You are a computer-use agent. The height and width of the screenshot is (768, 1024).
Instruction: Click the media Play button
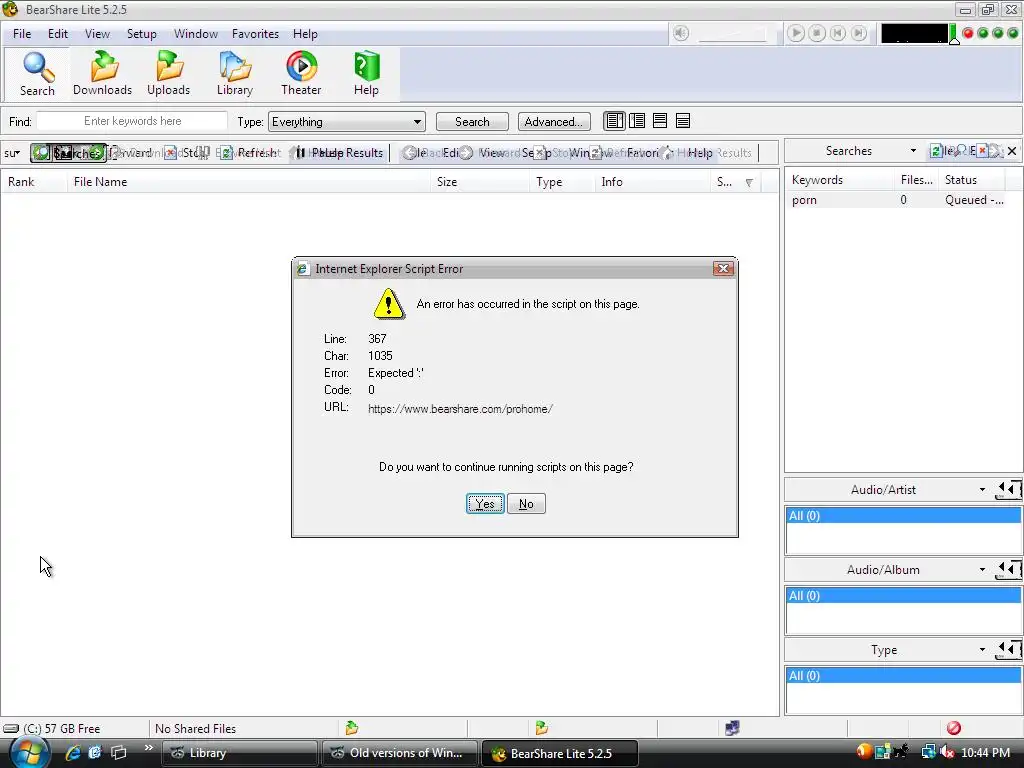coord(795,33)
